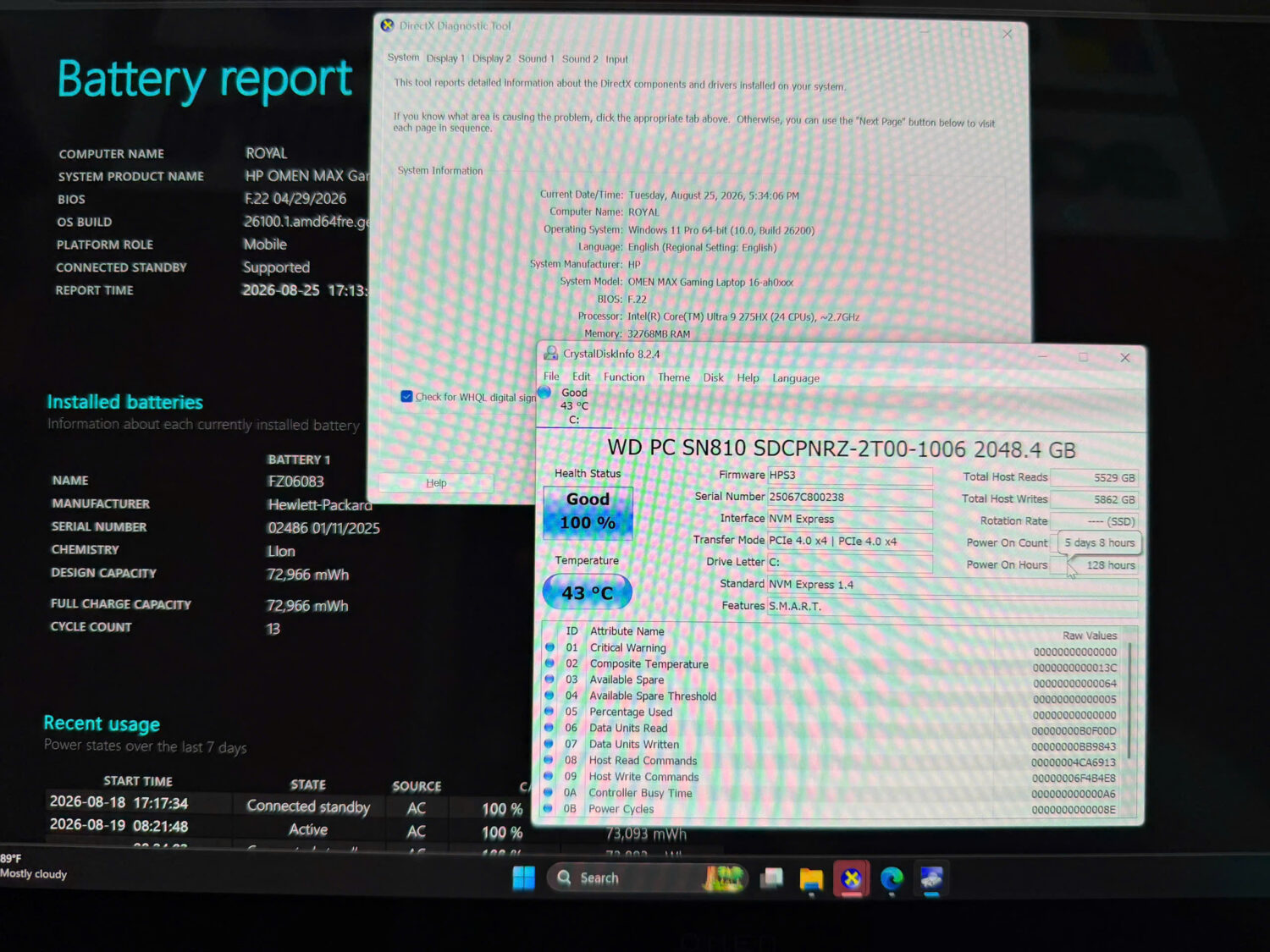Click the Features field S.M.A.R.T.
This screenshot has height=952, width=1270.
[x=952, y=607]
